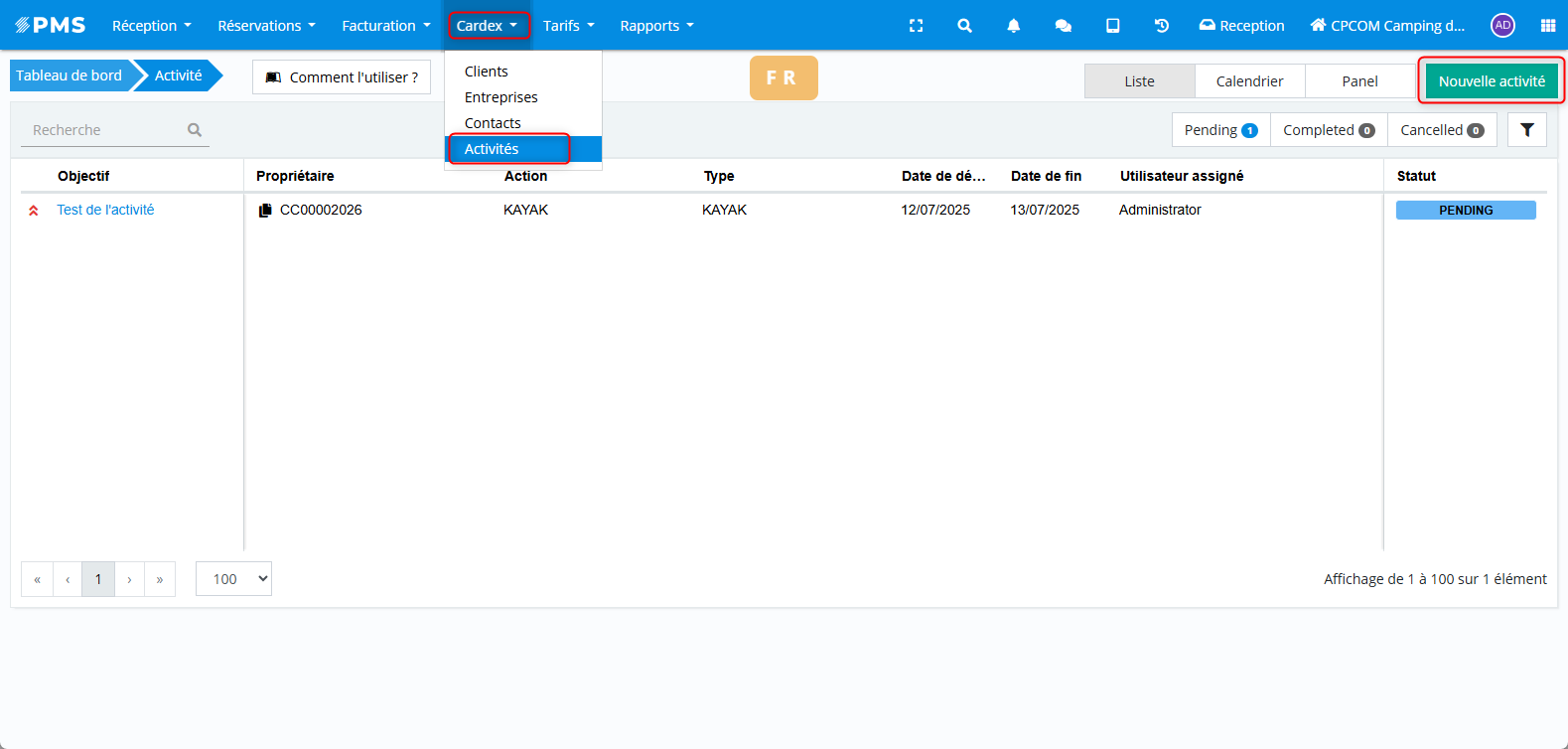This screenshot has height=749, width=1568.
Task: Click the AD user avatar
Action: (x=1502, y=26)
